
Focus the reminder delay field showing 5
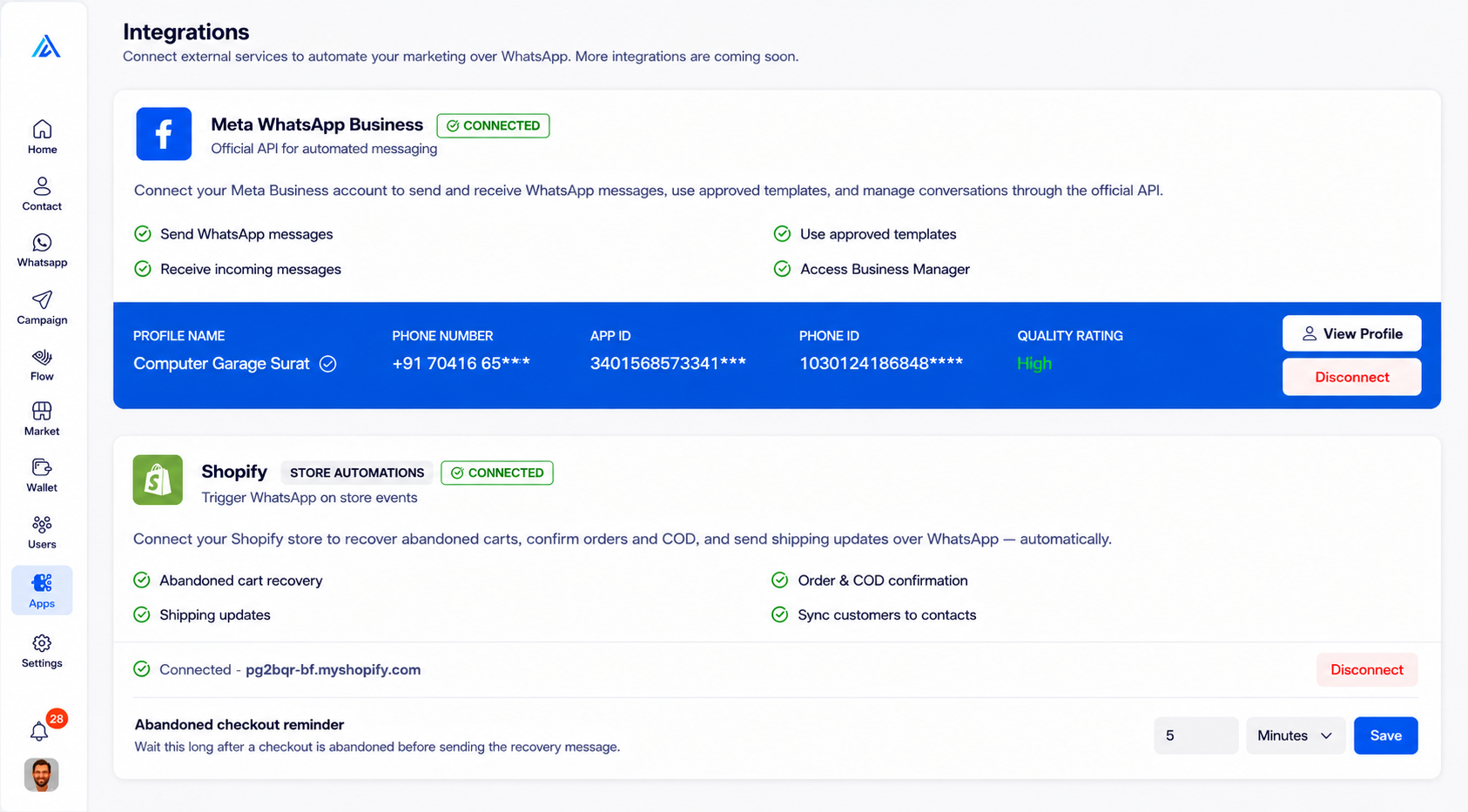[x=1196, y=735]
